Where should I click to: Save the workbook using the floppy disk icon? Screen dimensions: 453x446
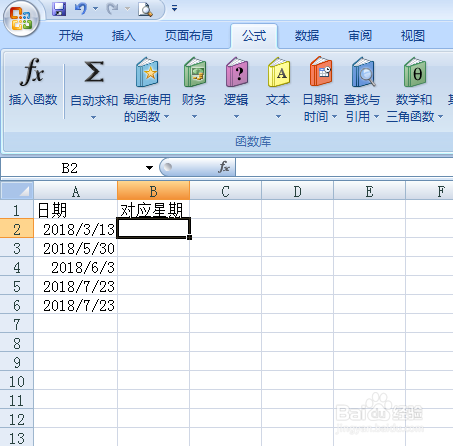click(x=59, y=9)
